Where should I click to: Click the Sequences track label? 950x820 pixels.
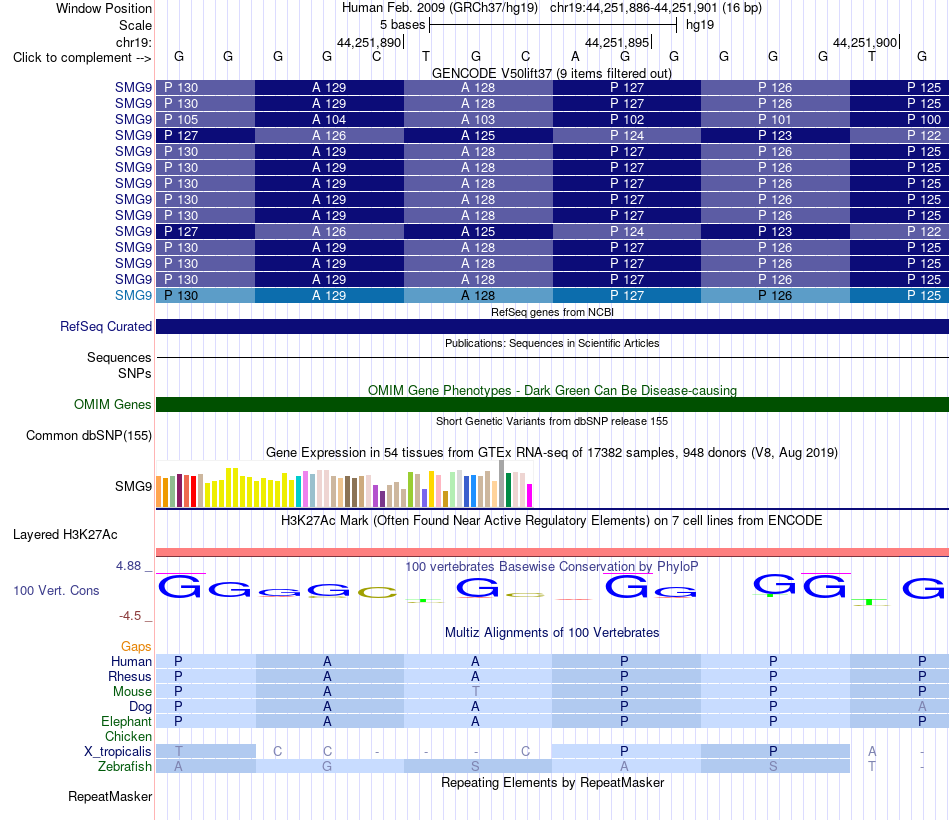coord(119,358)
